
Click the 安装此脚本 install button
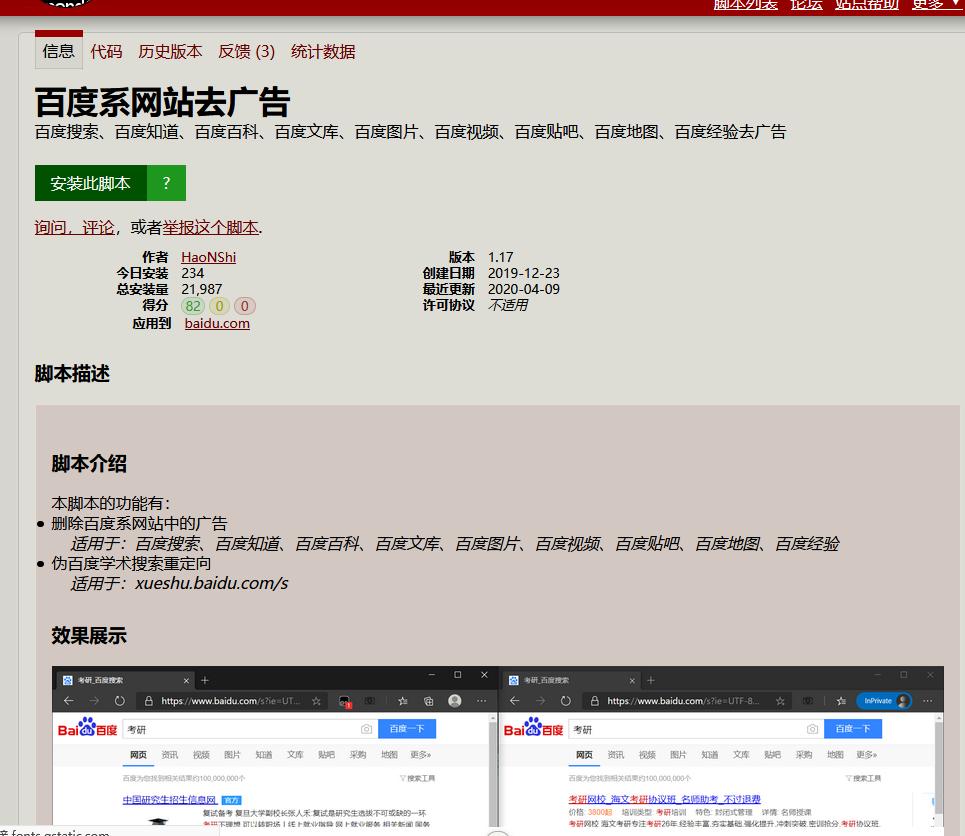90,183
